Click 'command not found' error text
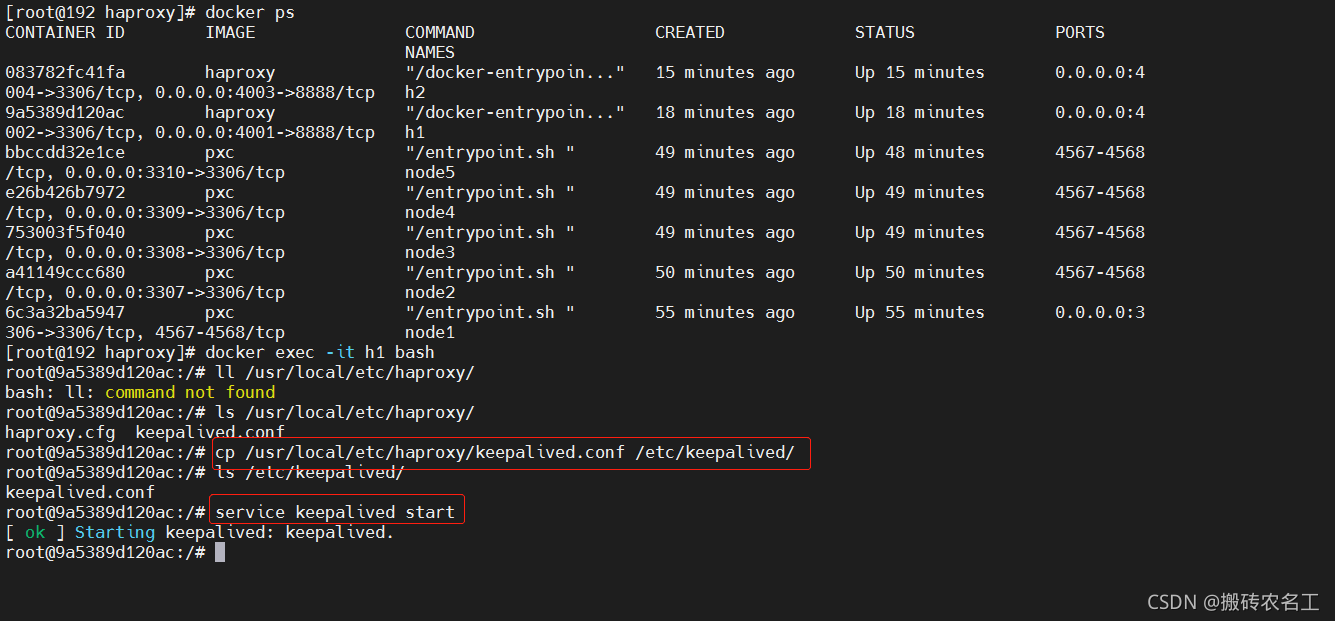This screenshot has height=621, width=1335. pos(190,392)
